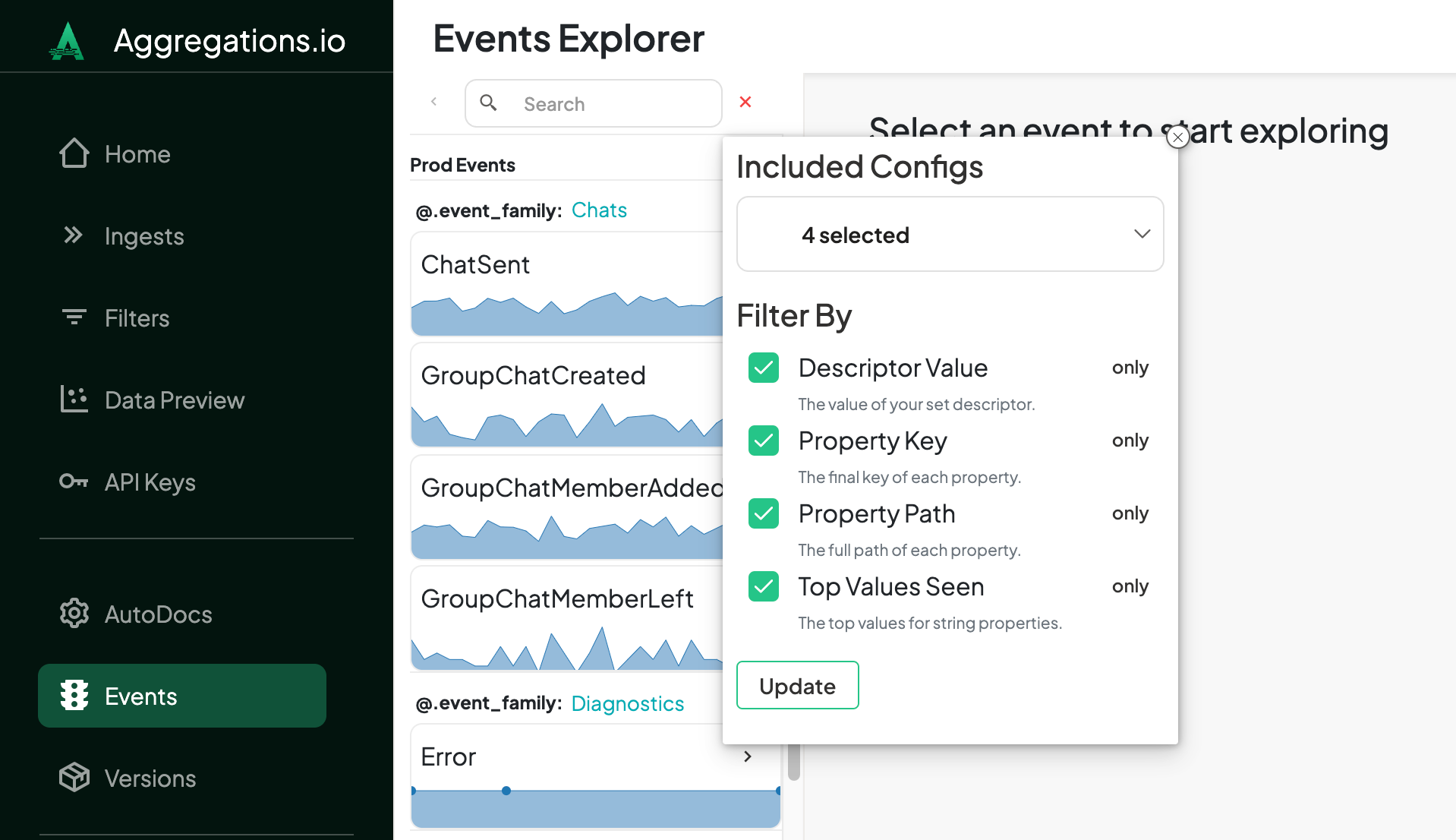The width and height of the screenshot is (1456, 840).
Task: Click 'only' next to Property Path
Action: (x=1130, y=513)
